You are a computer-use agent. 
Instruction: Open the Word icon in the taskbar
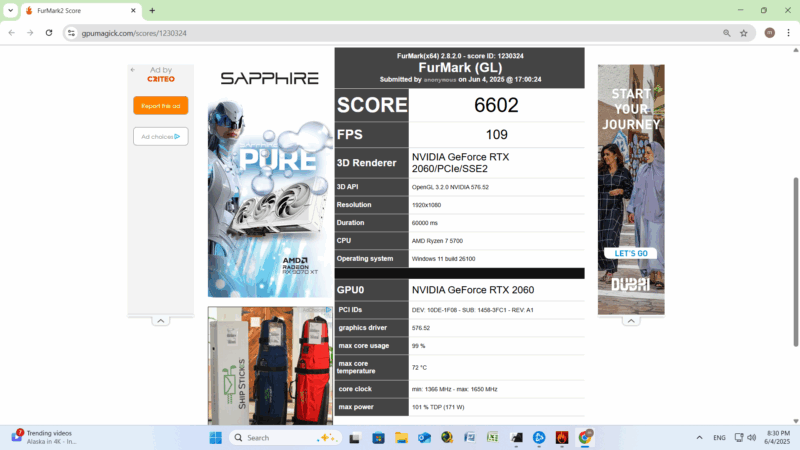(470, 438)
